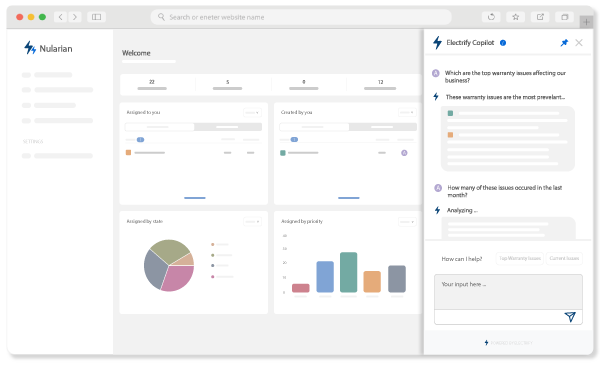Viewport: 600px width, 365px height.
Task: Select the small tan slice of the pie chart
Action: (x=185, y=260)
